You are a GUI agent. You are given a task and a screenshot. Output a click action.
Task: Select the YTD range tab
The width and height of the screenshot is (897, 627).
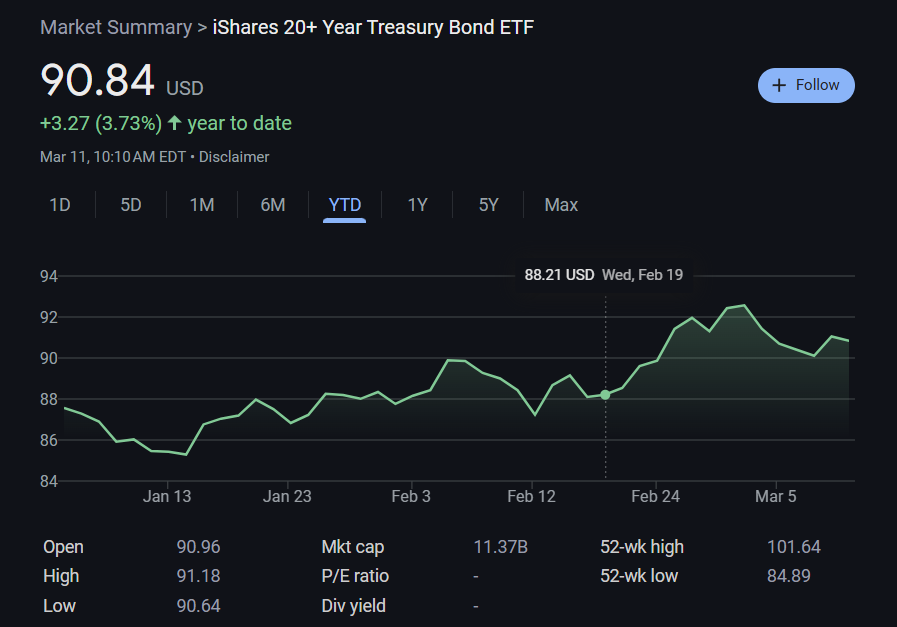click(x=345, y=205)
